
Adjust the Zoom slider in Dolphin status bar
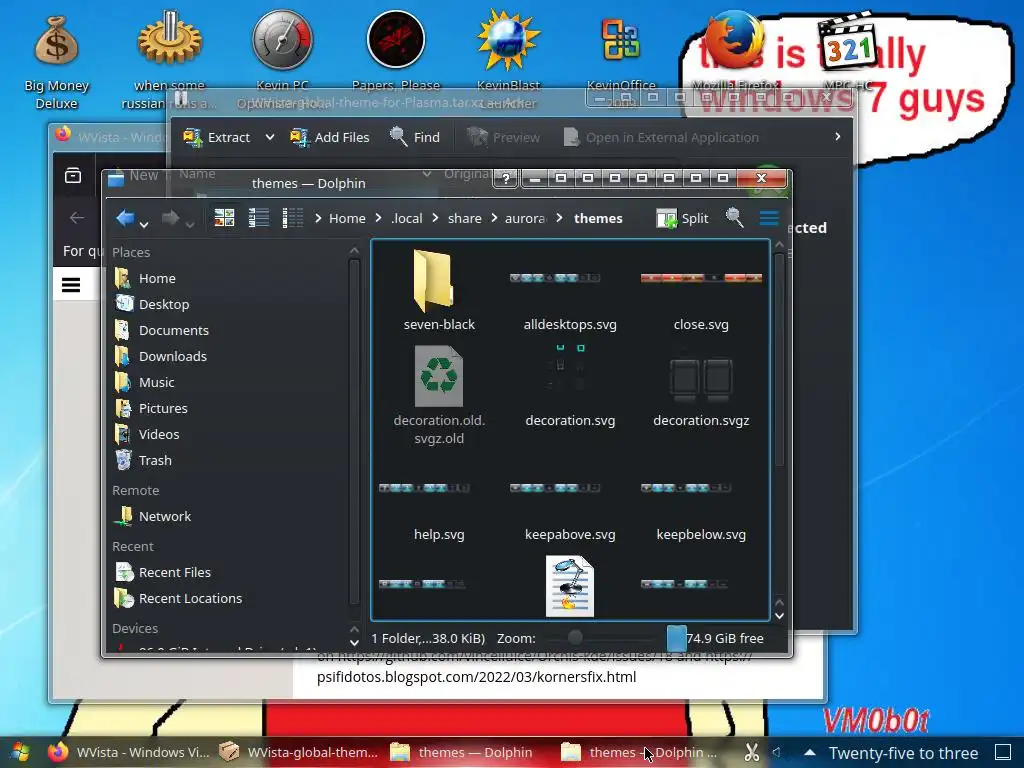coord(601,638)
